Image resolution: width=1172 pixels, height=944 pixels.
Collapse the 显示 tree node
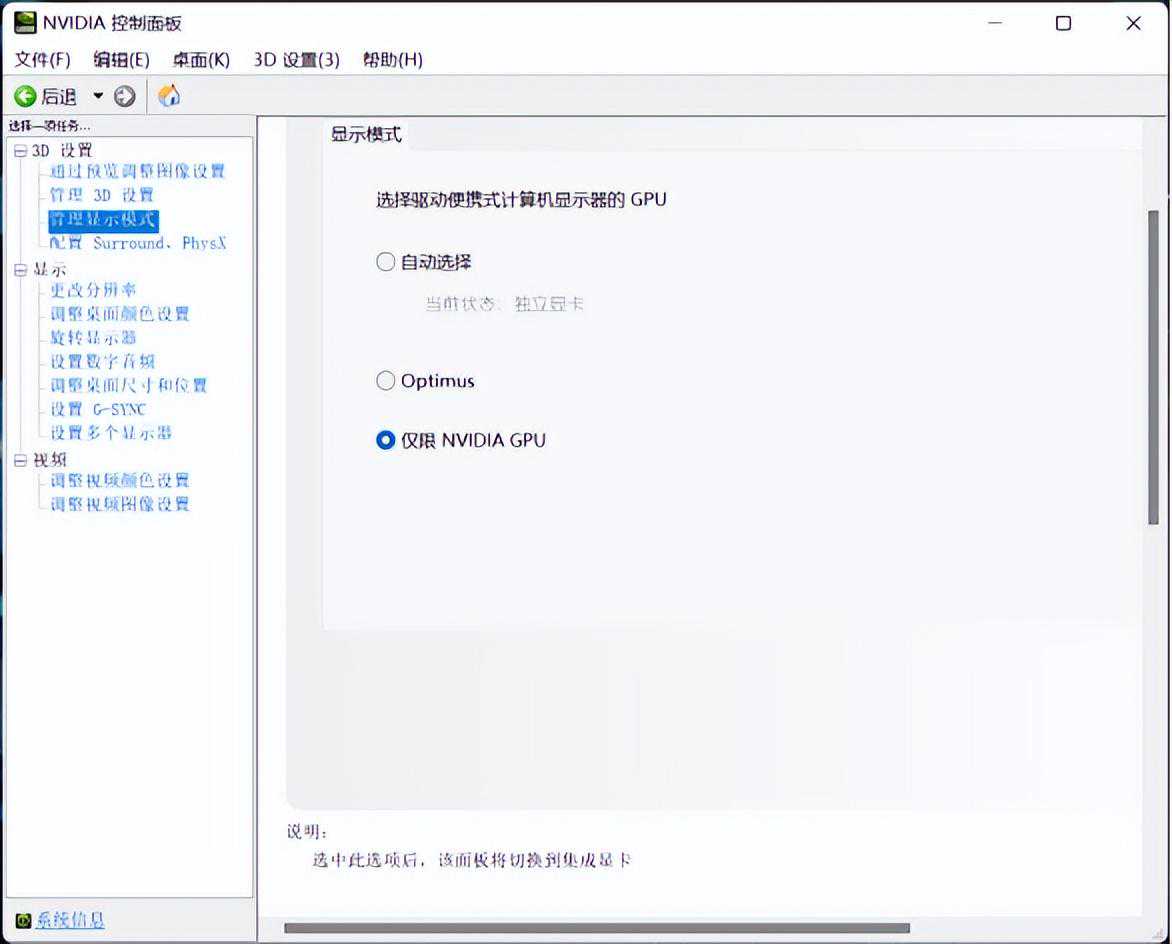(21, 270)
